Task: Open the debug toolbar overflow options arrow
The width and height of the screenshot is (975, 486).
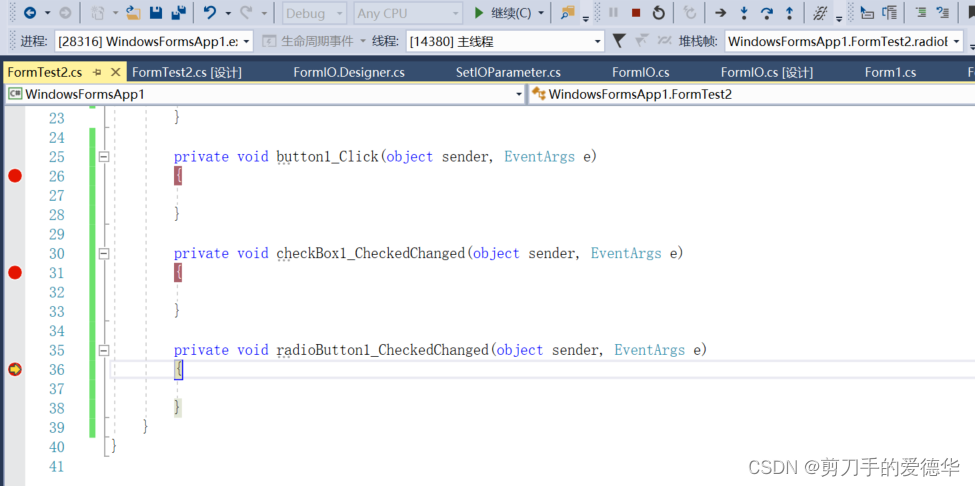Action: [839, 19]
